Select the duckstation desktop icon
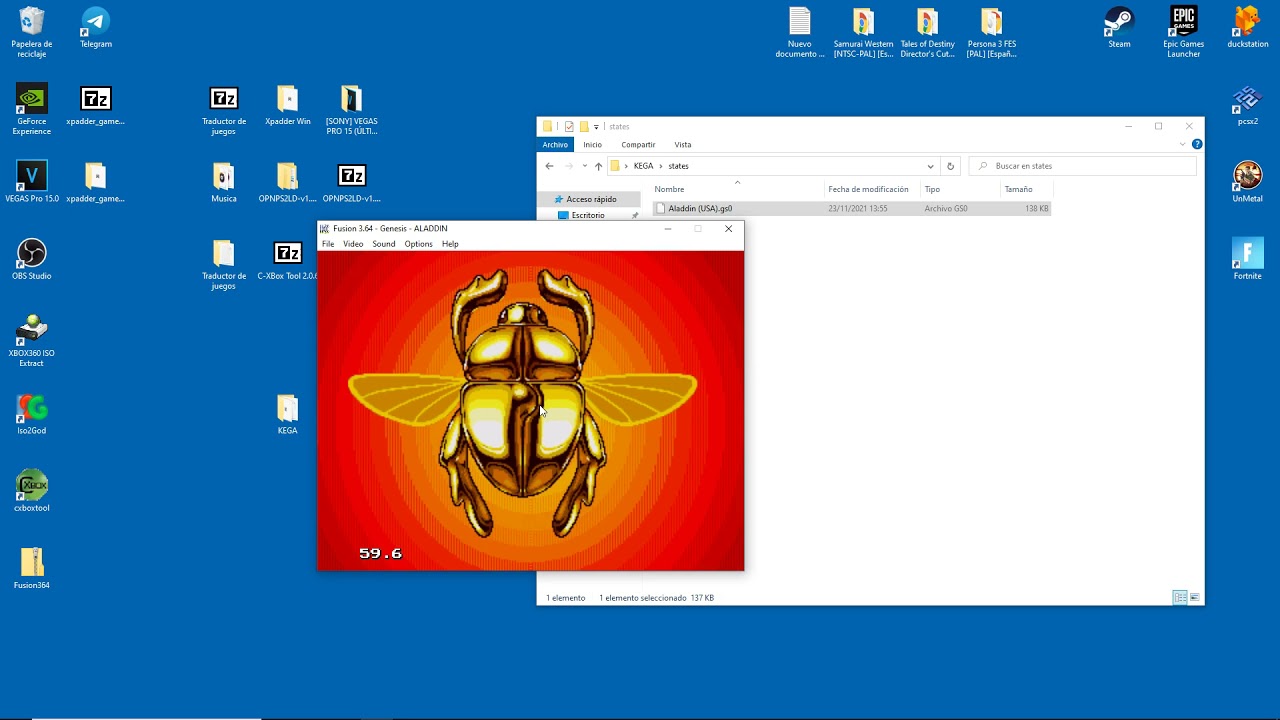The width and height of the screenshot is (1280, 720). pyautogui.click(x=1248, y=27)
